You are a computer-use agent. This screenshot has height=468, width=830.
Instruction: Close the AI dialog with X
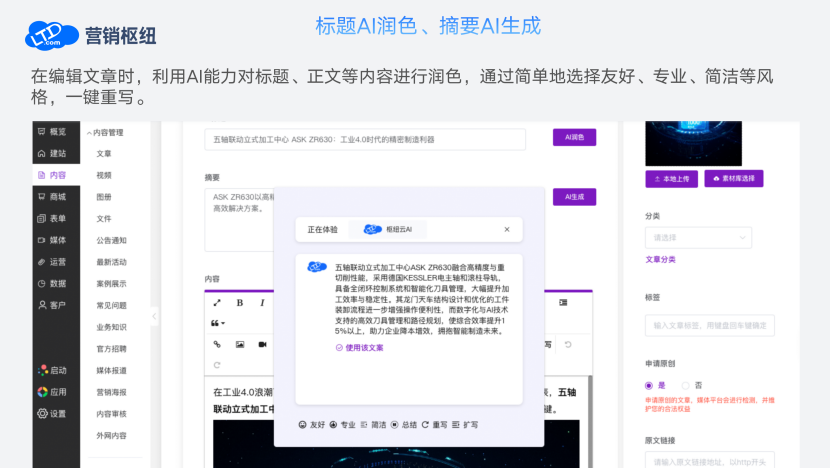pyautogui.click(x=507, y=229)
